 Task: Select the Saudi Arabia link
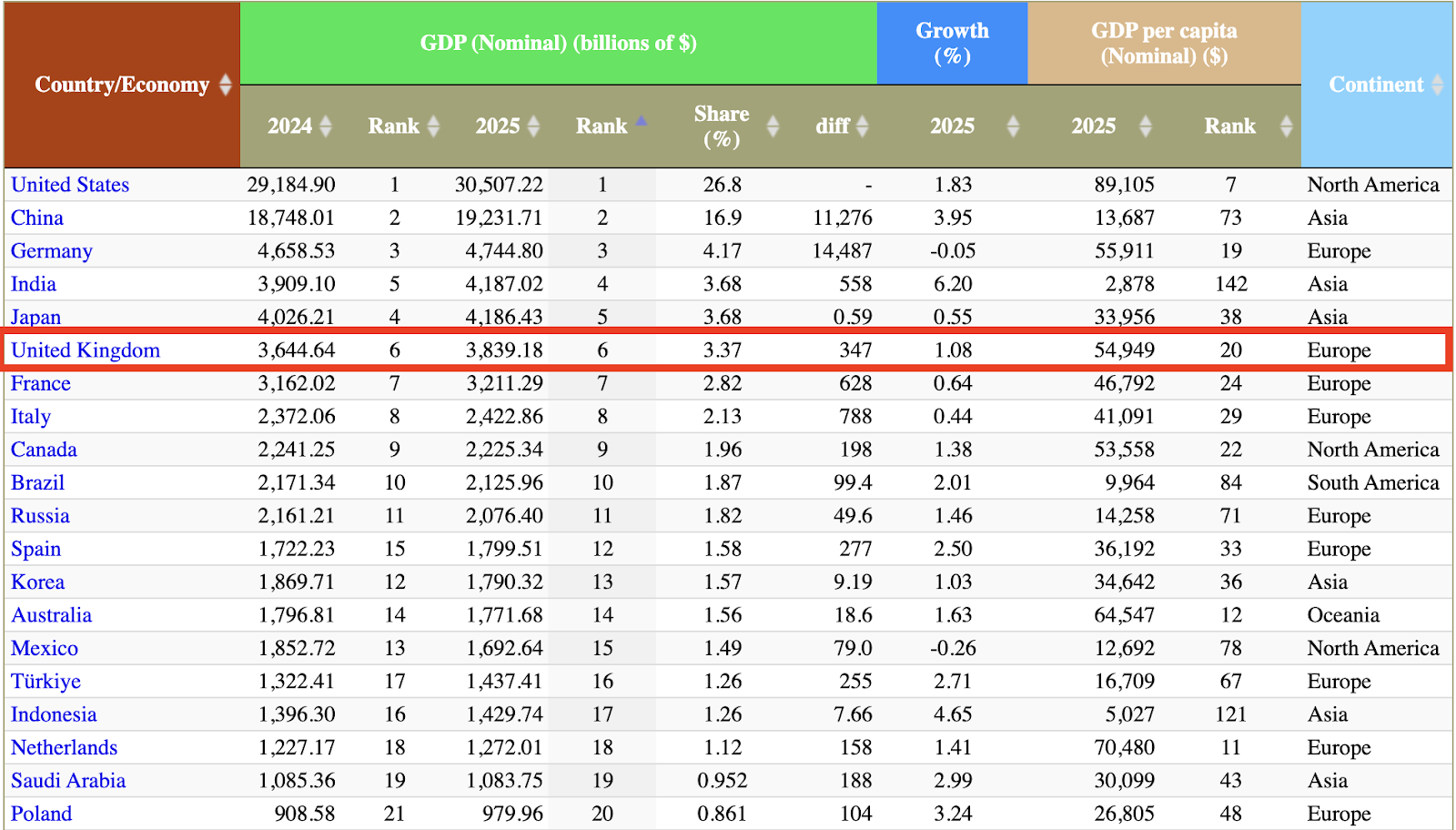[68, 781]
